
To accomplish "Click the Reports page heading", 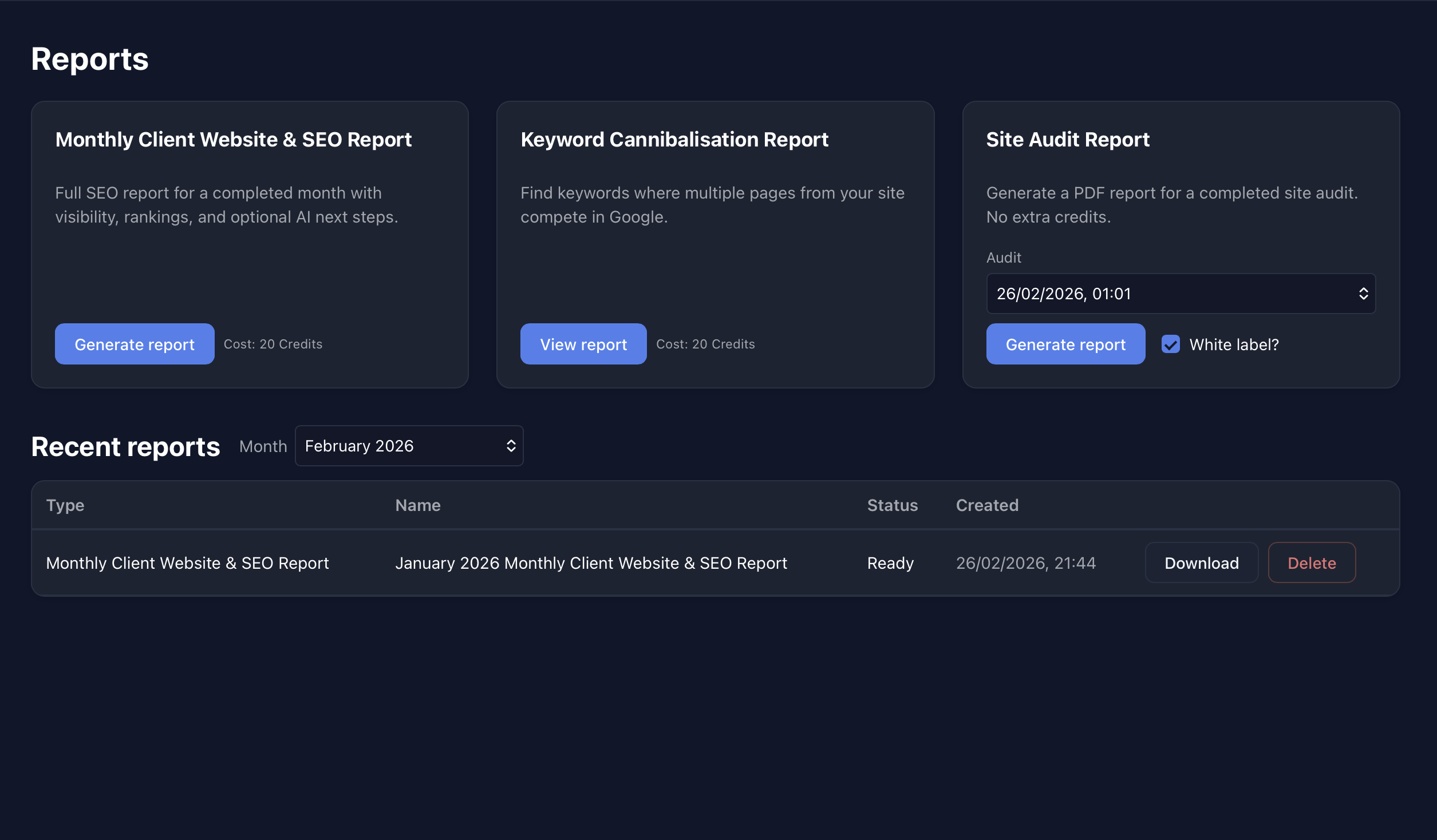I will [x=89, y=58].
